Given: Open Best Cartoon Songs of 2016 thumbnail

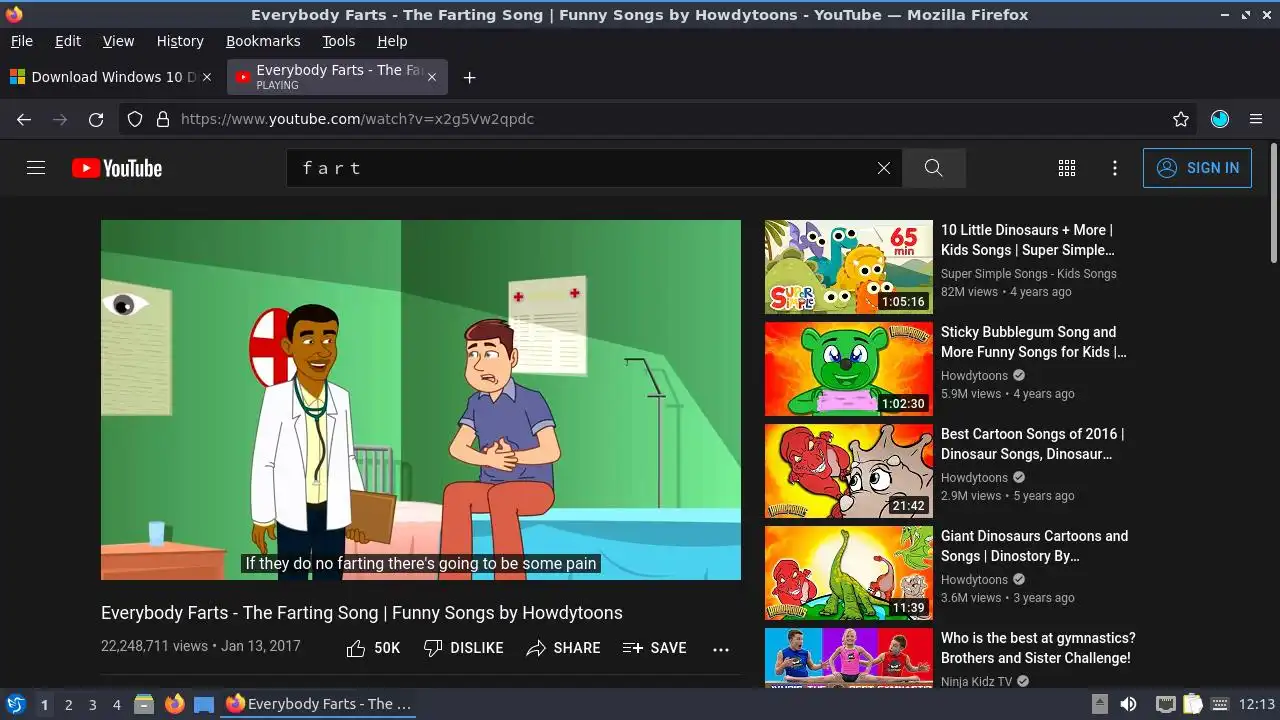Looking at the screenshot, I should tap(849, 471).
